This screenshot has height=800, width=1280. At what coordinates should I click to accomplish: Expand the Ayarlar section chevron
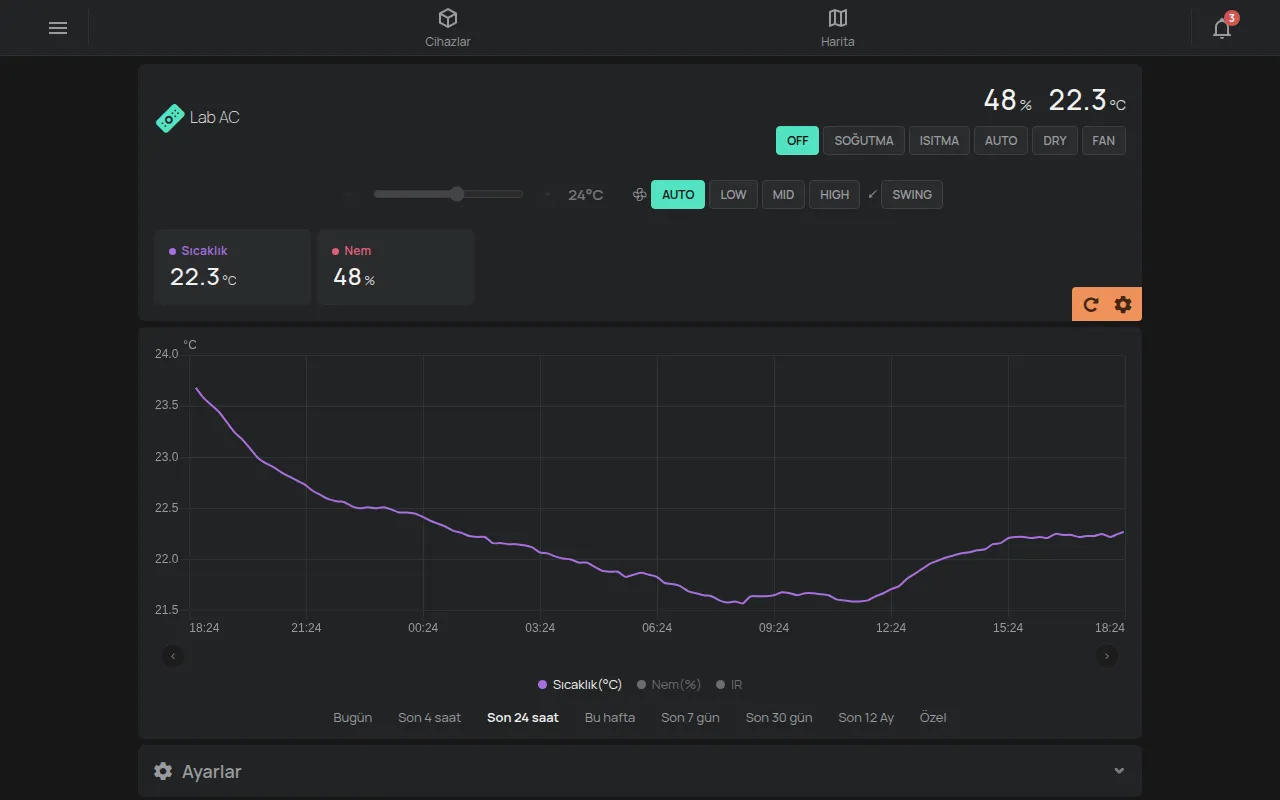tap(1119, 771)
